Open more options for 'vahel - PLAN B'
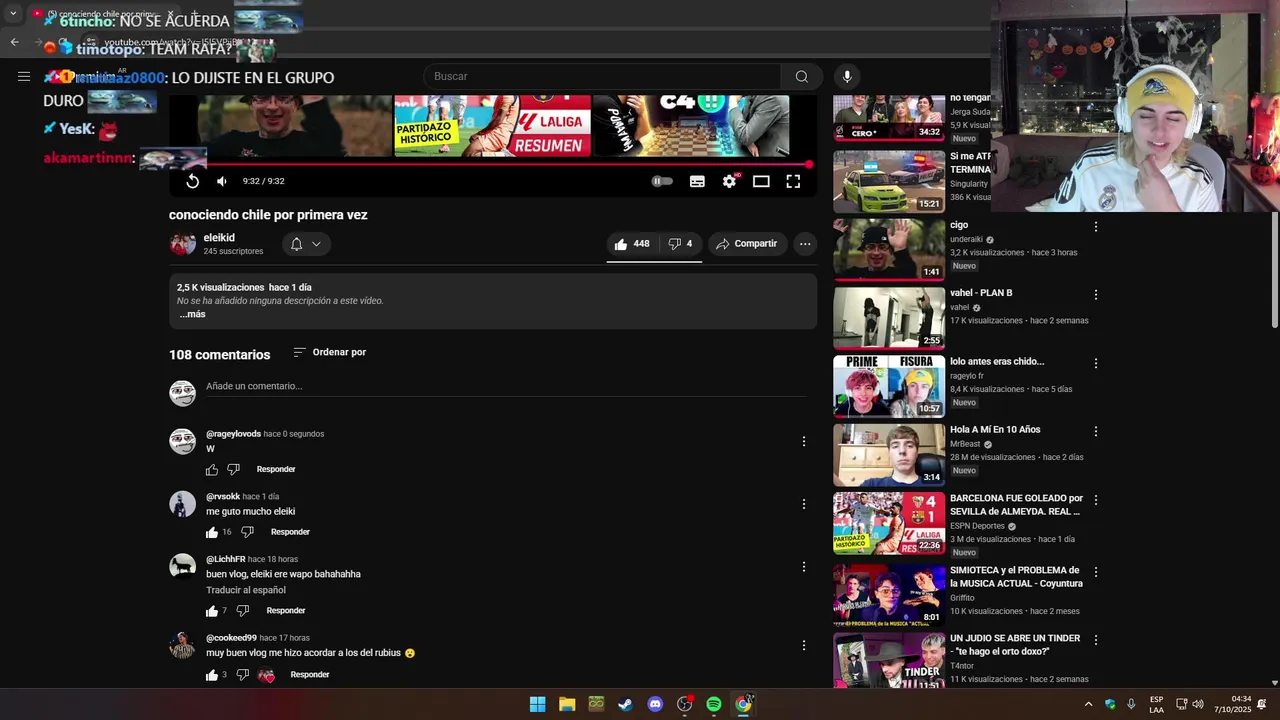This screenshot has height=720, width=1280. tap(1096, 295)
